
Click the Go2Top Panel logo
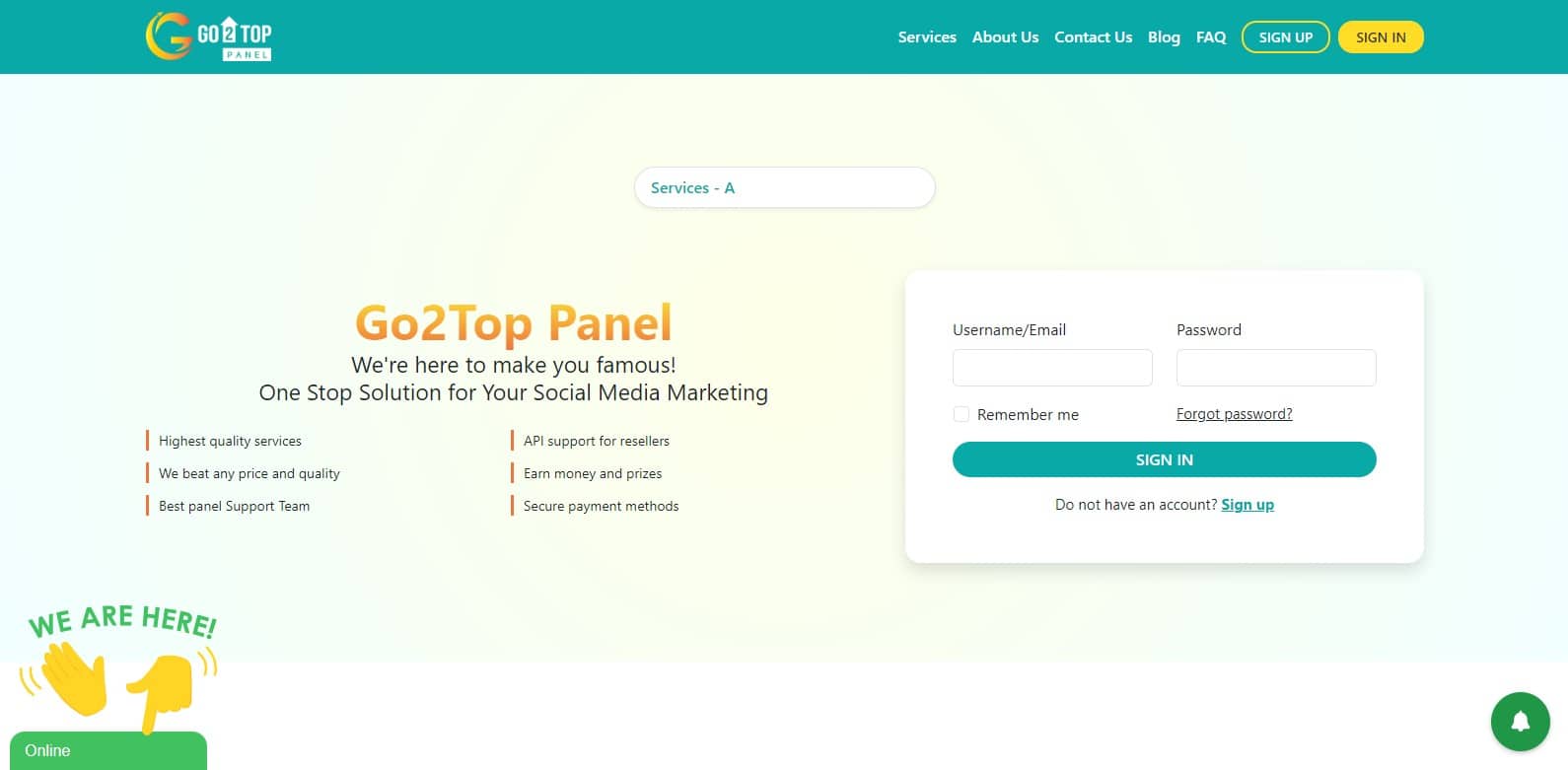coord(208,36)
